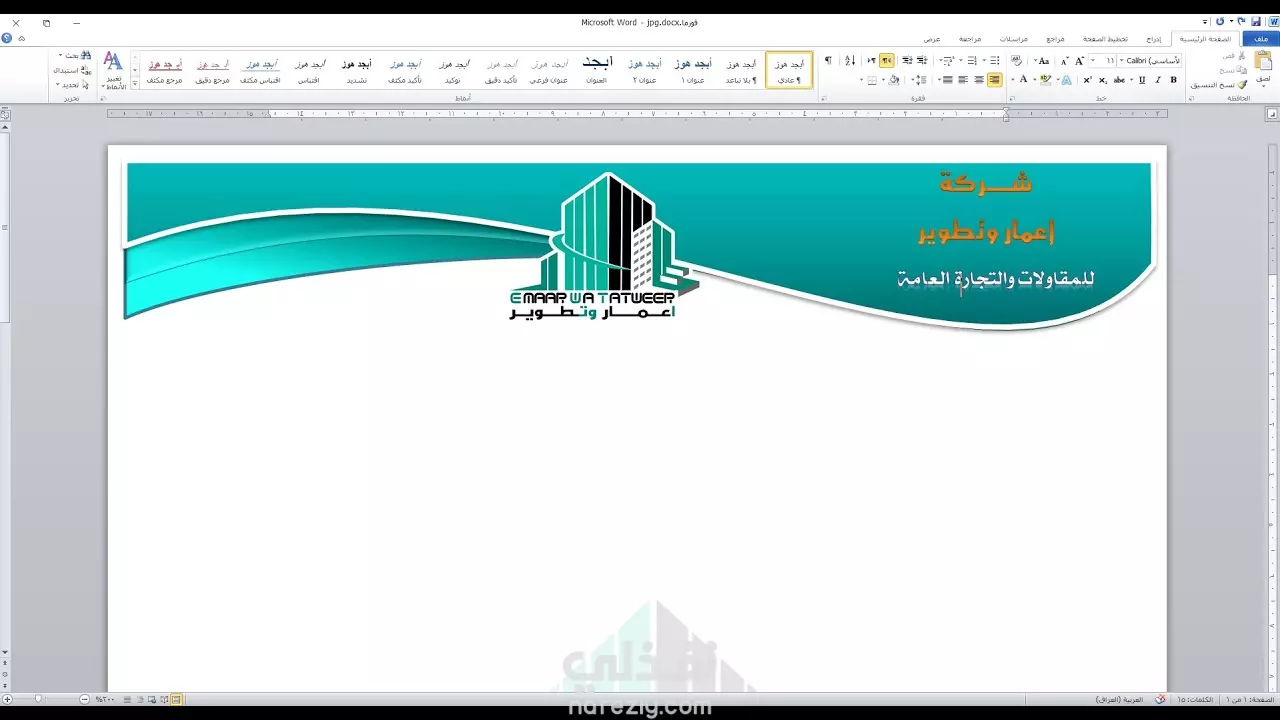Toggle Show/Hide paragraph marks ¶

[x=828, y=61]
